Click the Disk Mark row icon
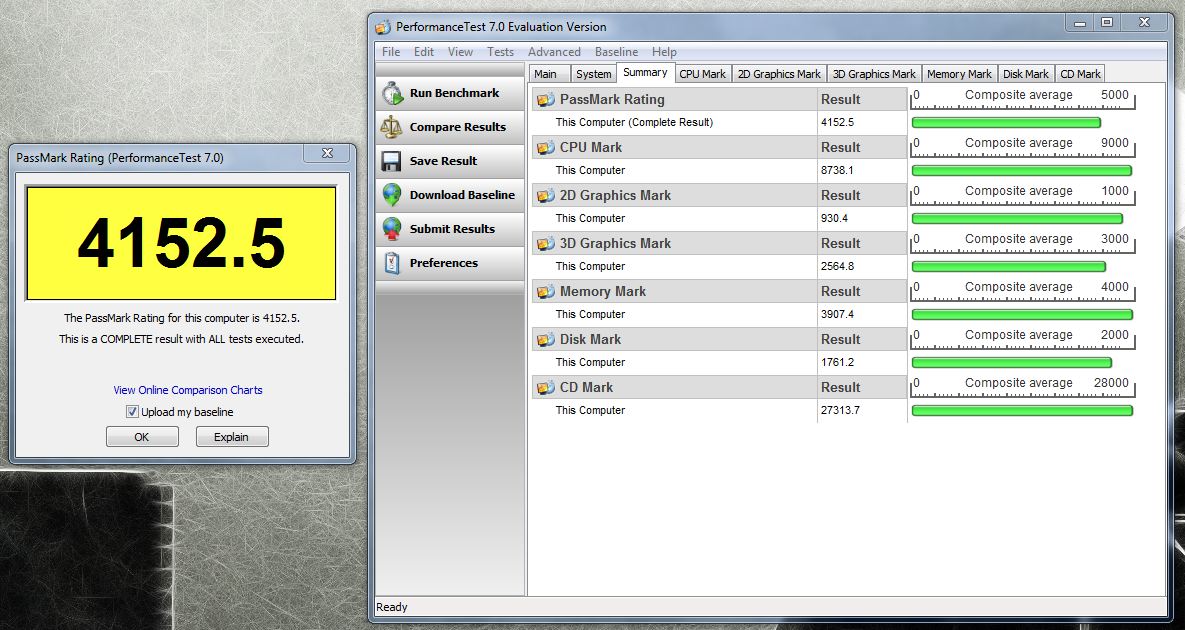The height and width of the screenshot is (630, 1185). pos(545,339)
